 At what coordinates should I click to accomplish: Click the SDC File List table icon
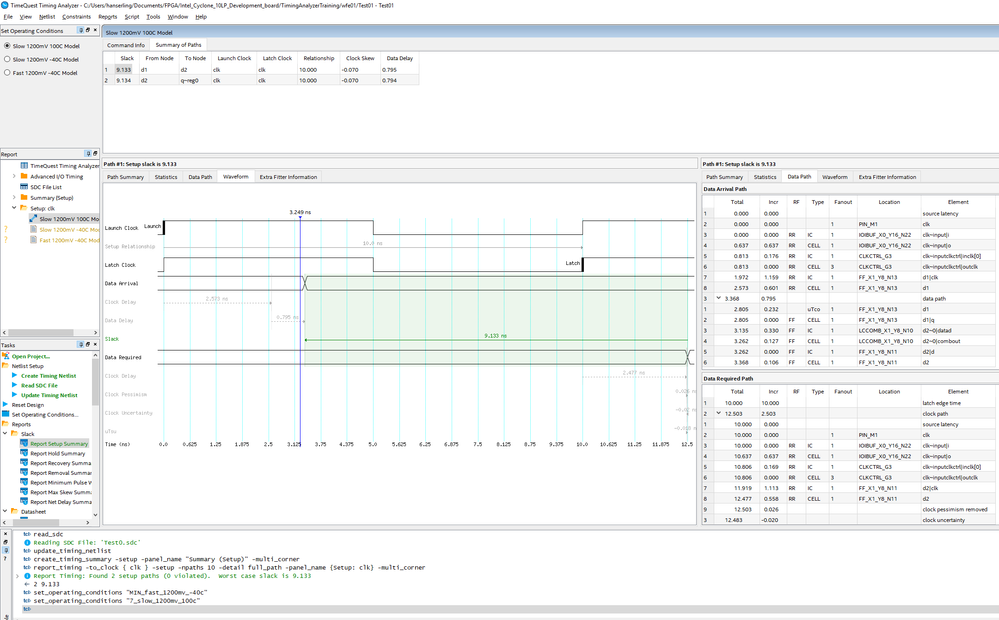point(24,187)
